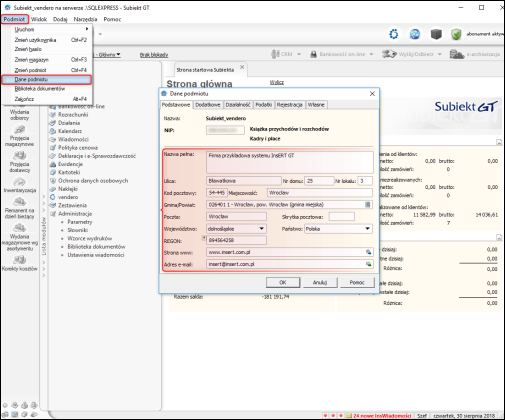The width and height of the screenshot is (505, 420).
Task: Open Wzorce wydruków under Administracja
Action: click(90, 238)
